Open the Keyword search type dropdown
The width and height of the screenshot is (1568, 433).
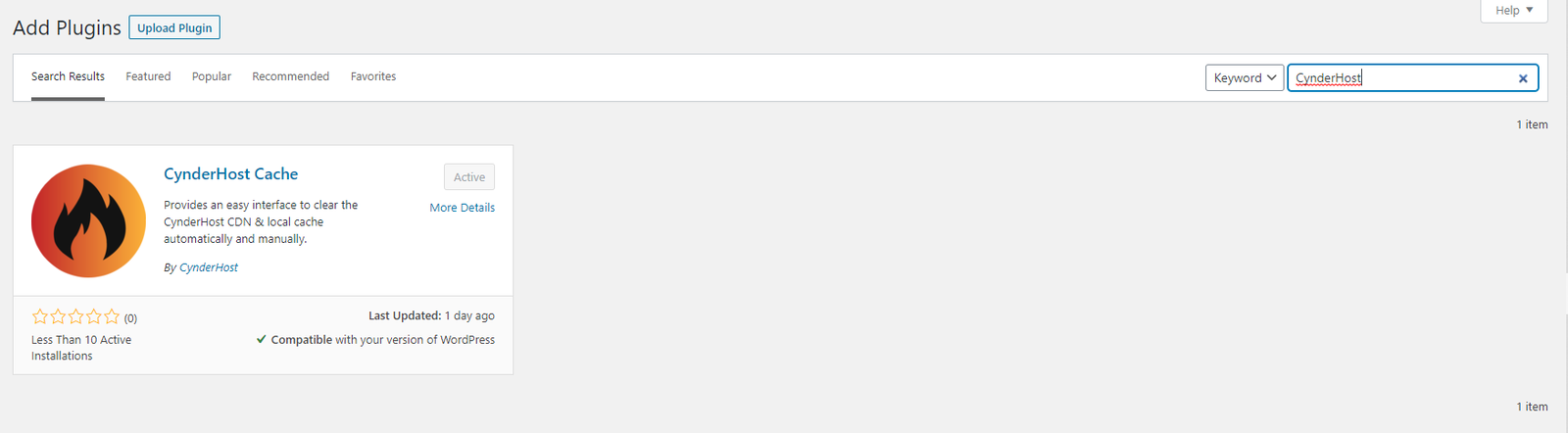pos(1245,78)
